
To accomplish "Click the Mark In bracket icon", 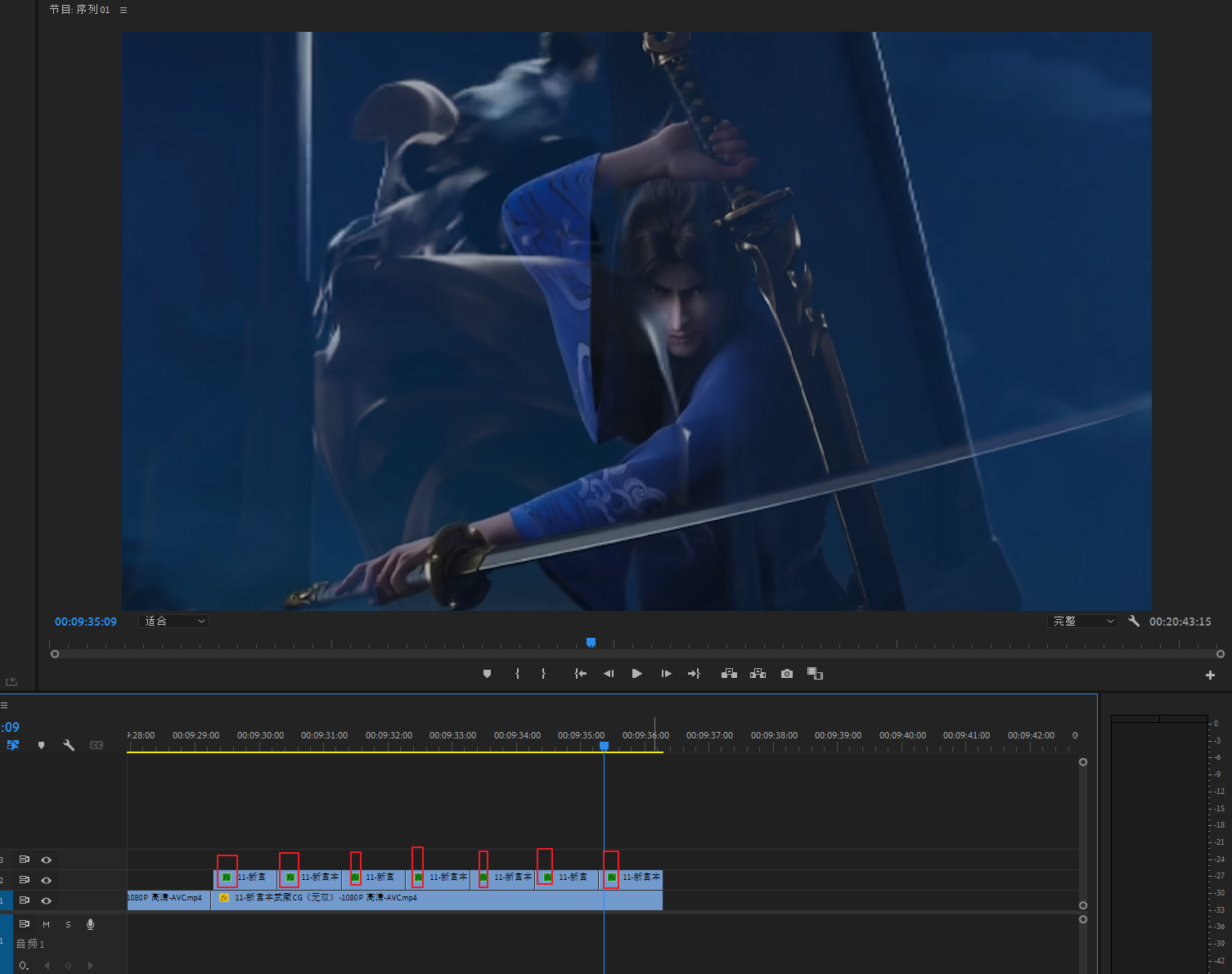I will pos(517,674).
